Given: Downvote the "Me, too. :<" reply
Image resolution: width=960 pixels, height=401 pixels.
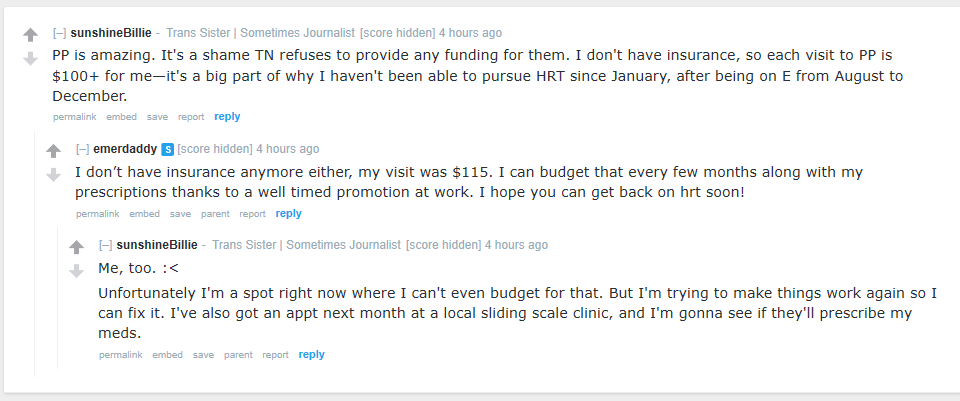Looking at the screenshot, I should point(77,271).
